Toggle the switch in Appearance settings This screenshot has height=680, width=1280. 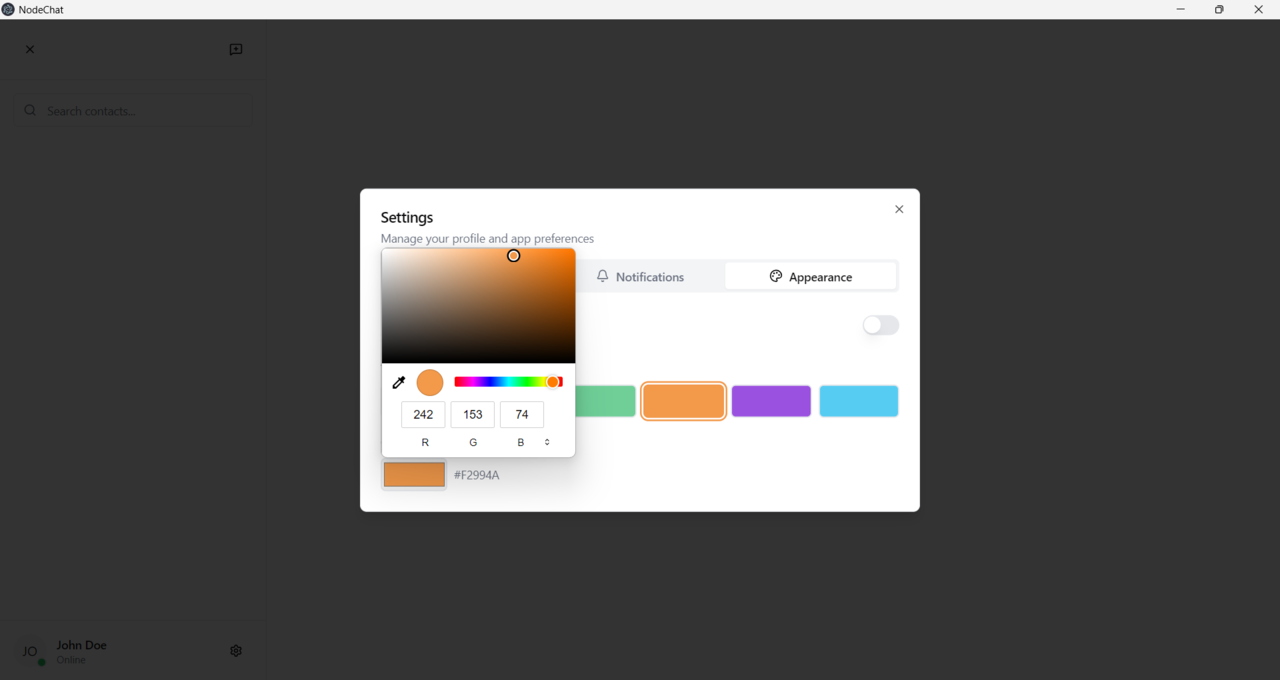881,325
